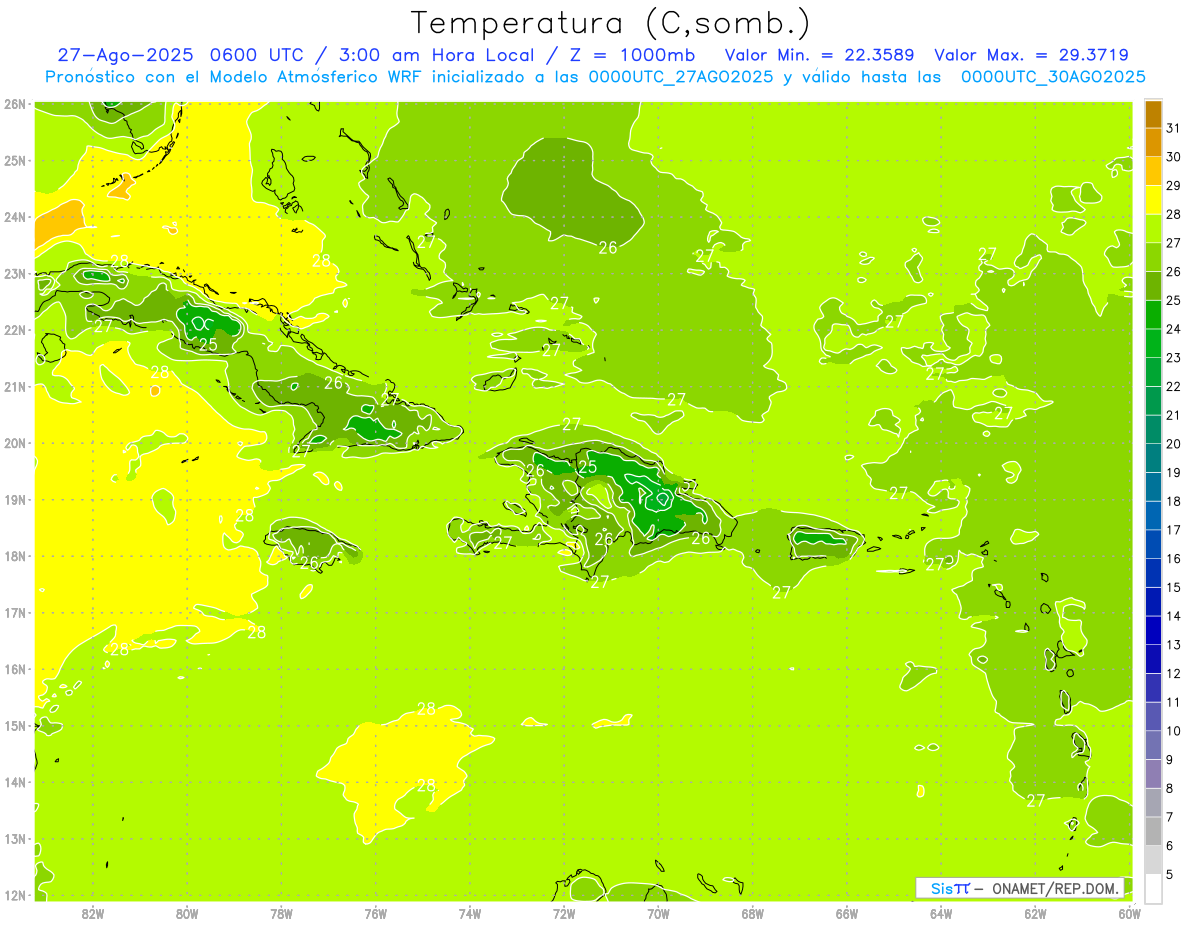Click the legend value 14
This screenshot has height=927, width=1200.
click(1174, 616)
